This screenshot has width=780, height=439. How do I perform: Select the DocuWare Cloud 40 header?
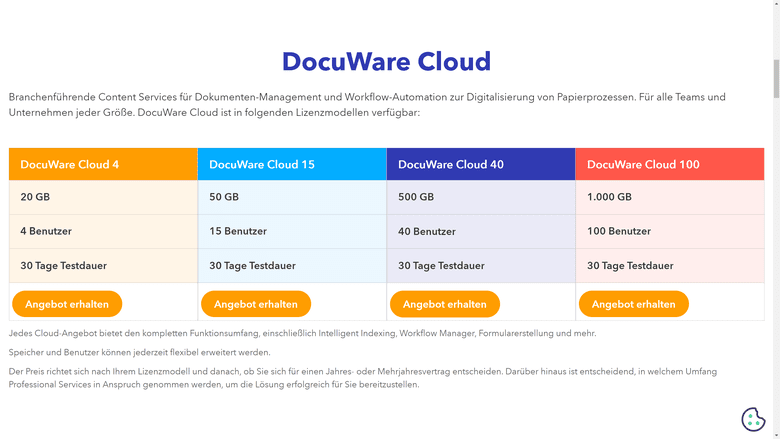click(x=481, y=164)
